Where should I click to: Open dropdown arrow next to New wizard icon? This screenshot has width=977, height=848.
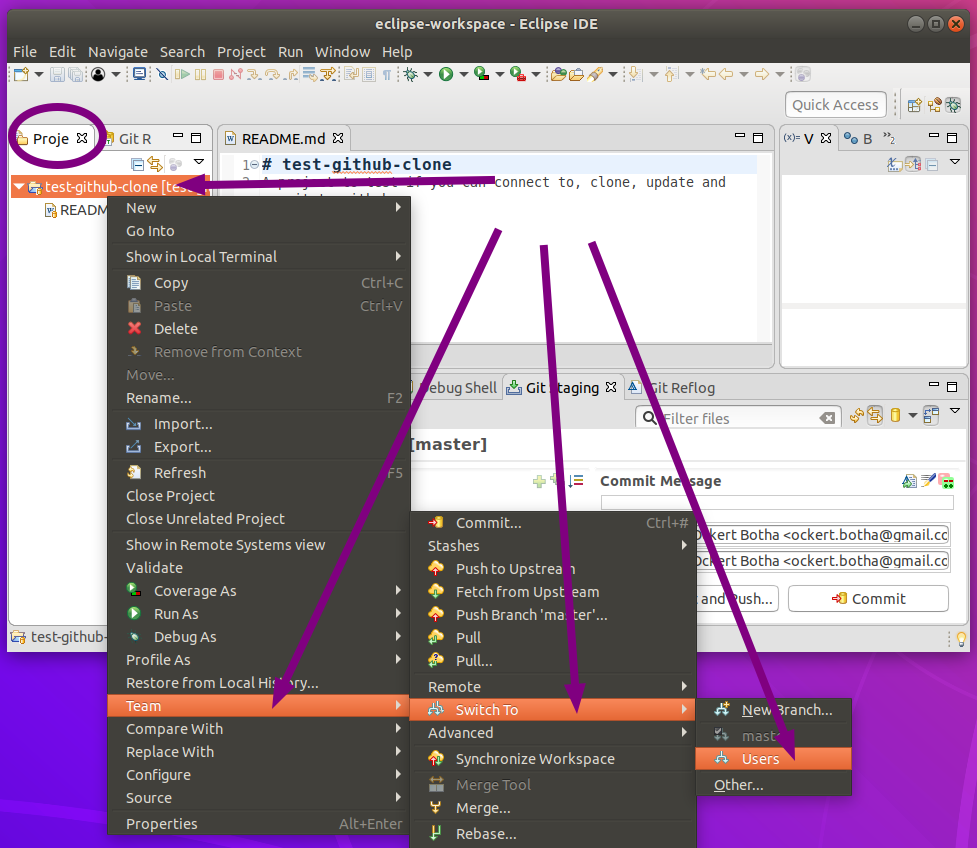tap(39, 75)
